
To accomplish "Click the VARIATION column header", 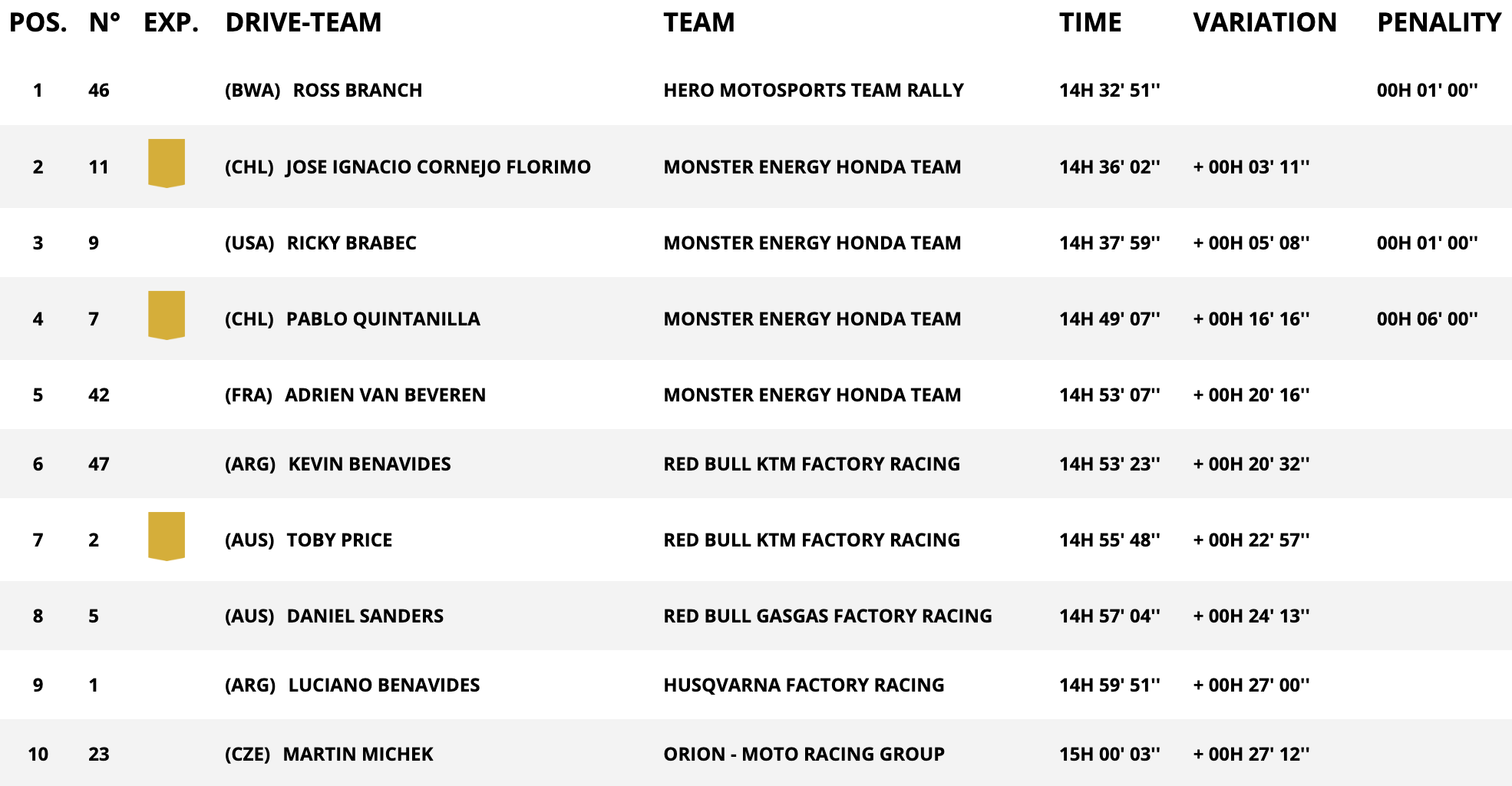I will [x=1264, y=23].
